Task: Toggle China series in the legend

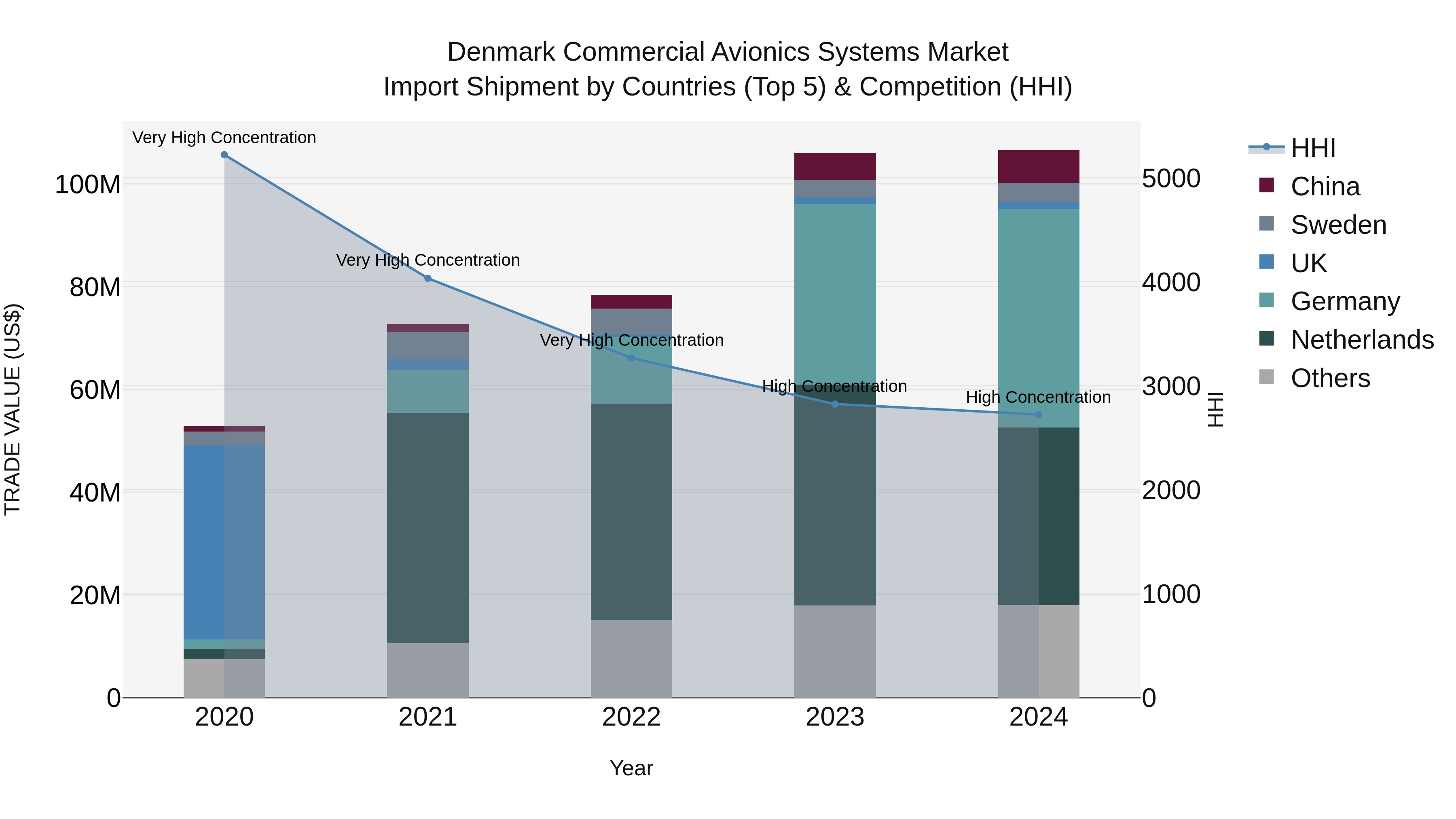Action: pyautogui.click(x=1310, y=186)
